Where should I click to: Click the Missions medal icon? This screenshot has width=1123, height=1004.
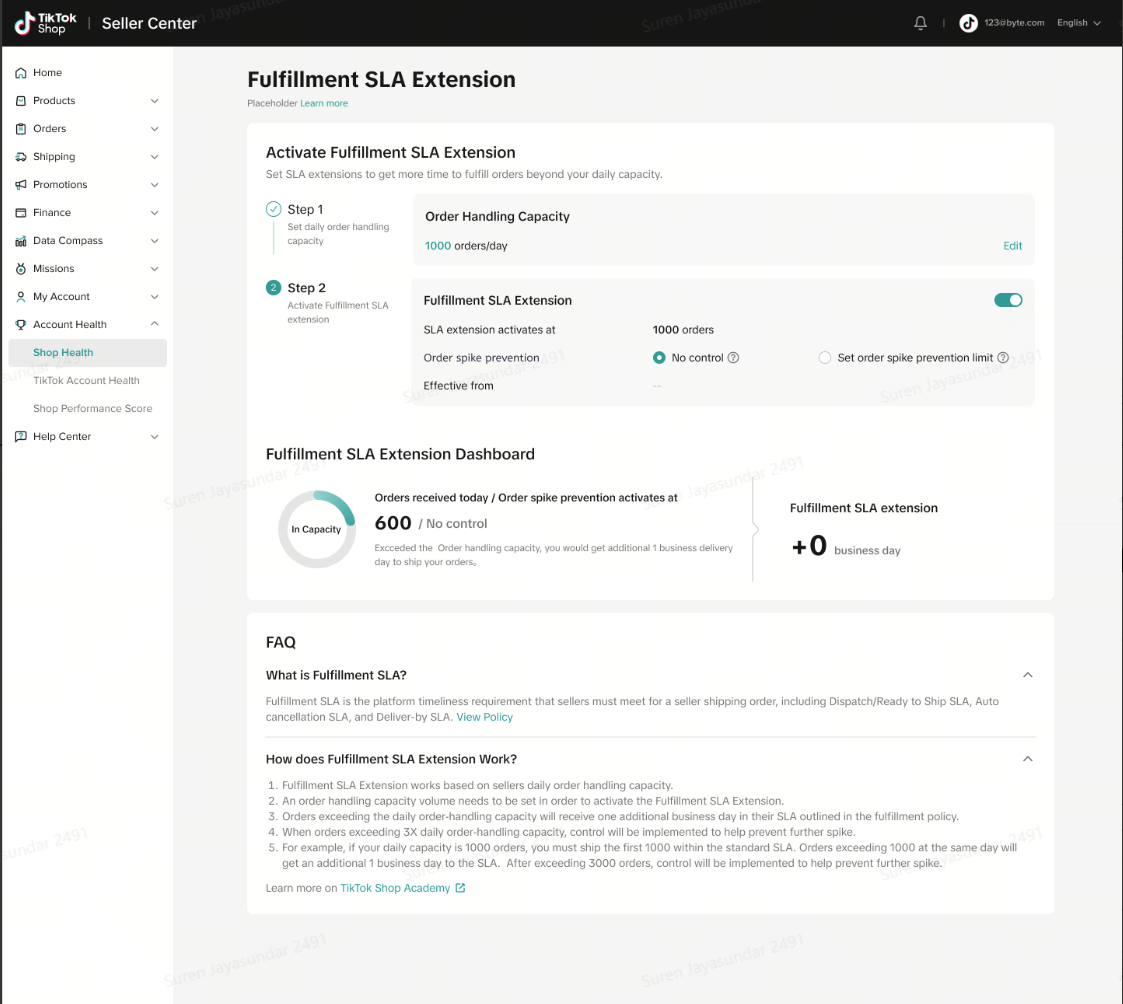[21, 269]
